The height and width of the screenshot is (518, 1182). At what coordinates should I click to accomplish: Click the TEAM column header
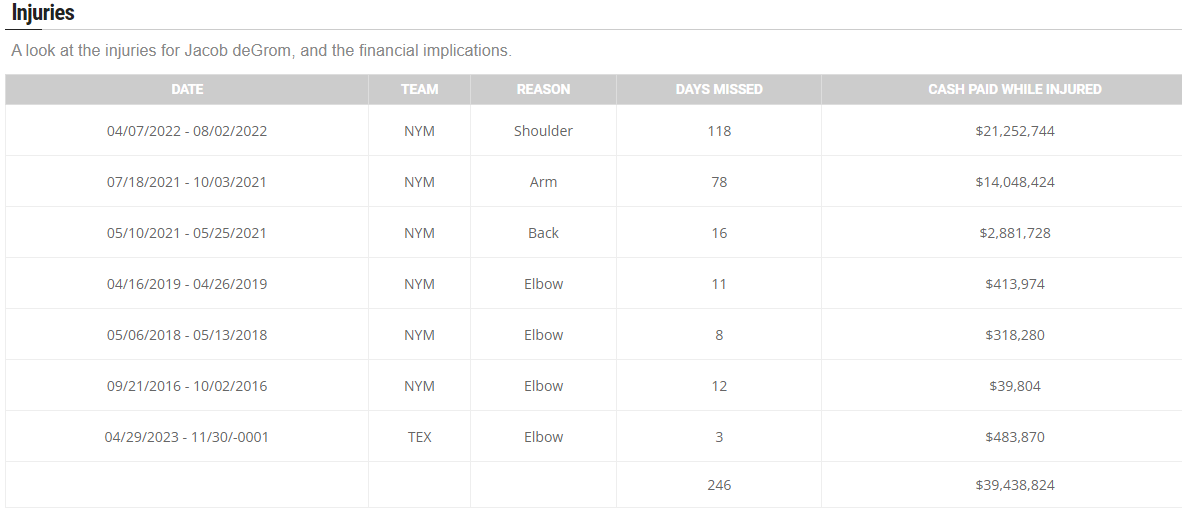click(419, 89)
